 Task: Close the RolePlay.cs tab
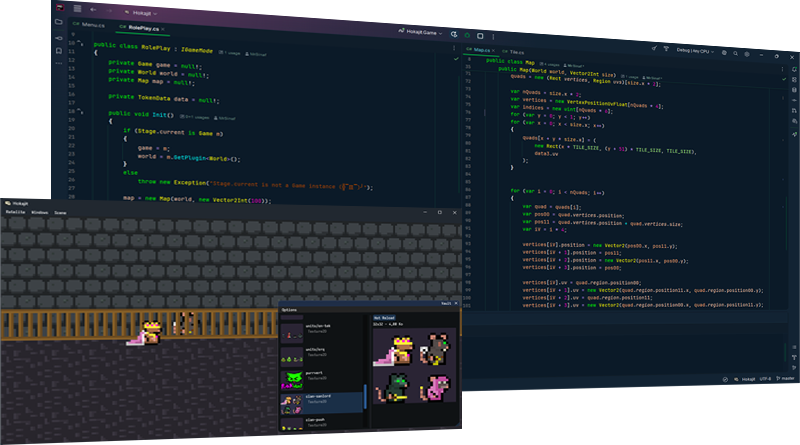[x=163, y=29]
